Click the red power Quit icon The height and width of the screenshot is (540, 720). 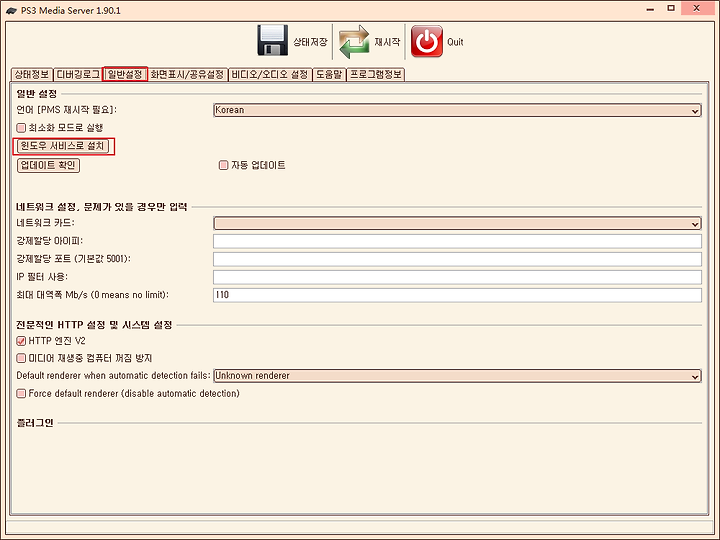(x=427, y=41)
